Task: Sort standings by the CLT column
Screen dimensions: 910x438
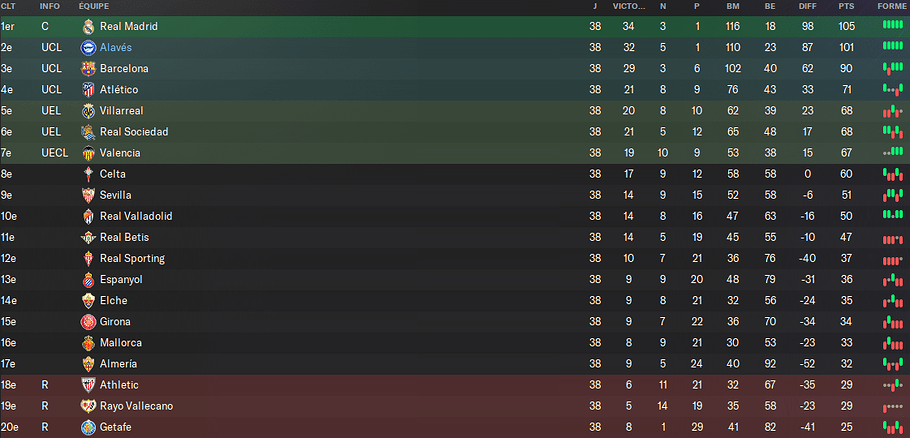Action: pyautogui.click(x=8, y=6)
